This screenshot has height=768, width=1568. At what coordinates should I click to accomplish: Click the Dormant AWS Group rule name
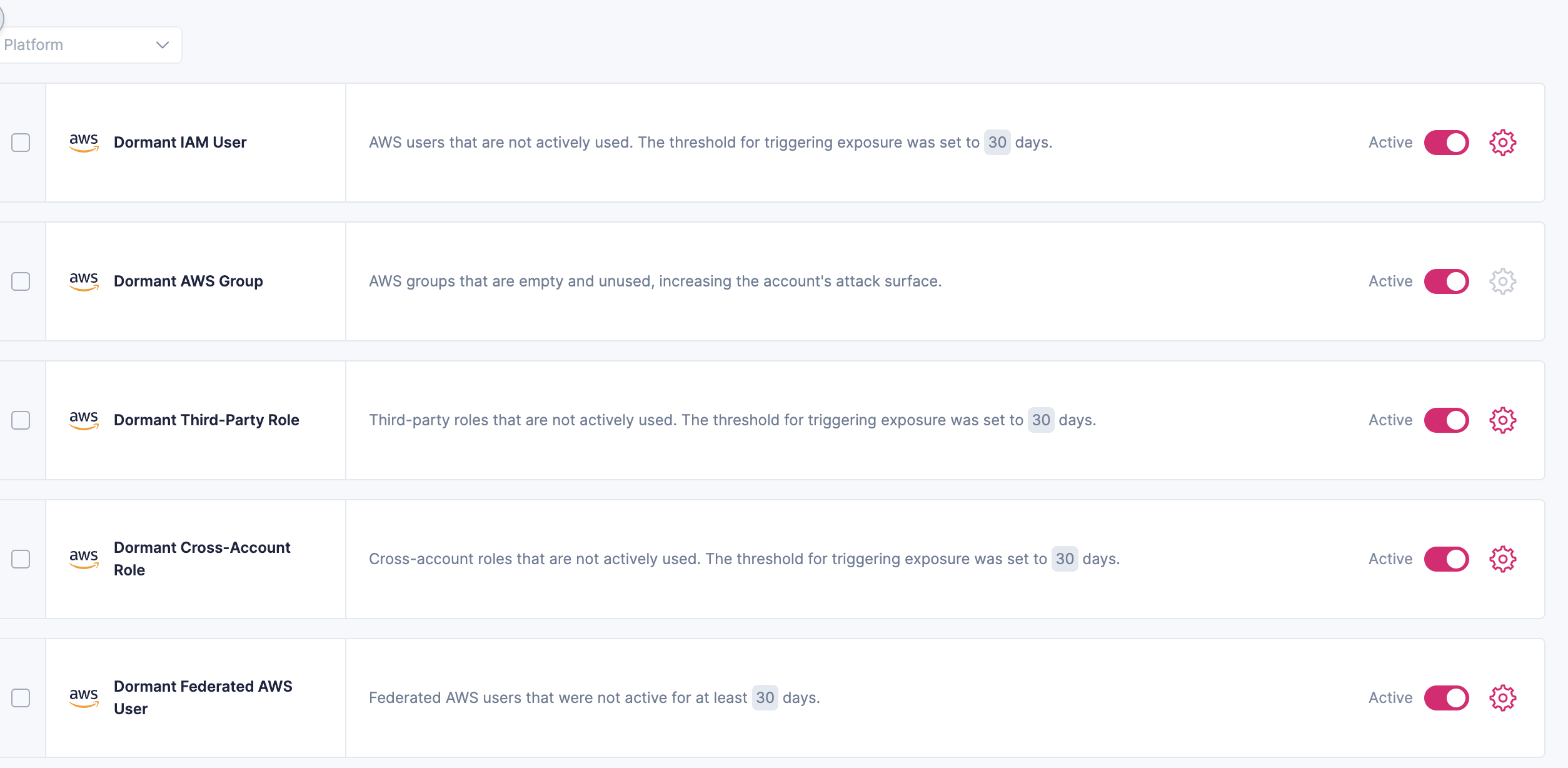(x=188, y=281)
